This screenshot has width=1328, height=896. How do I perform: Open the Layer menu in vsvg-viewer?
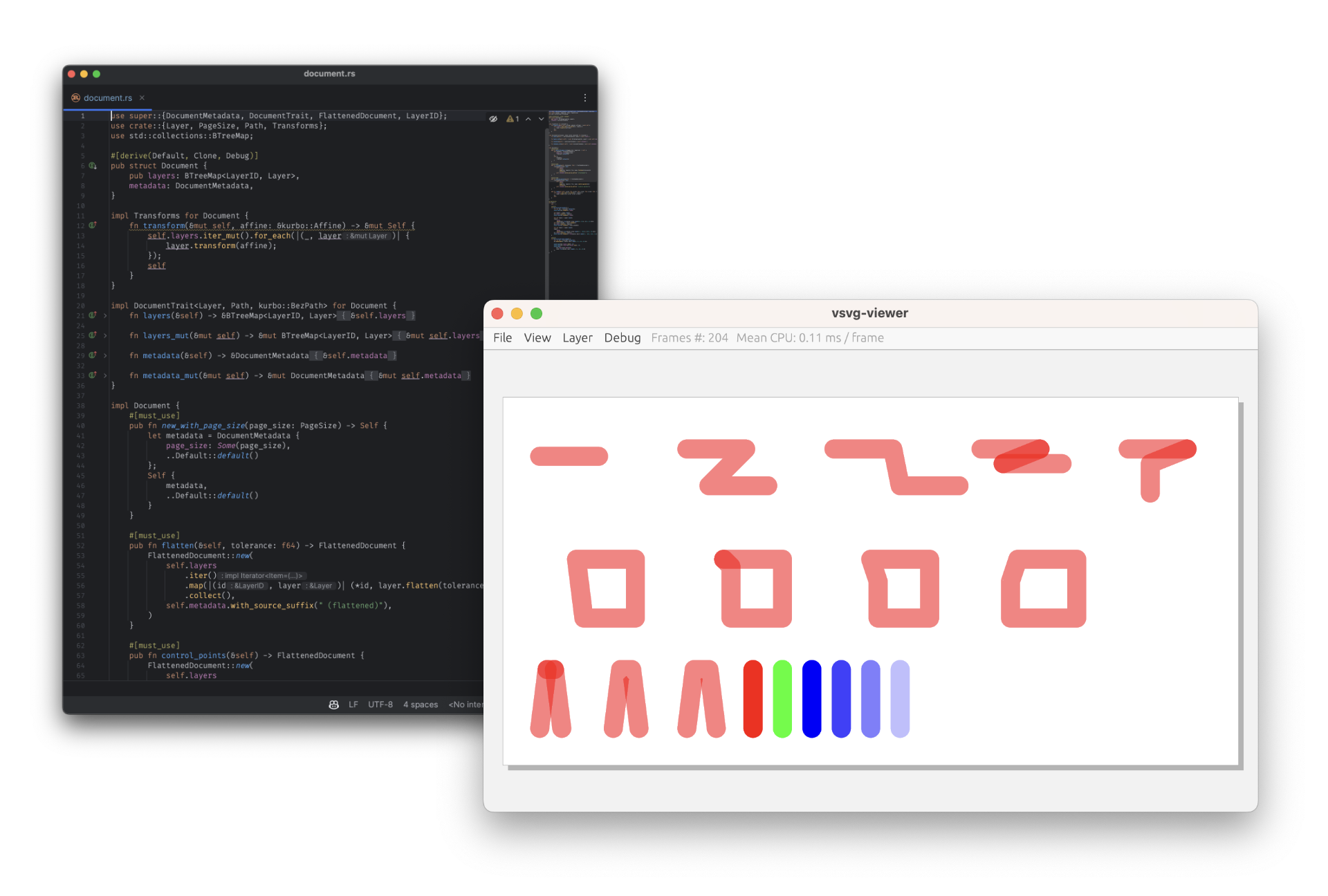click(x=578, y=338)
